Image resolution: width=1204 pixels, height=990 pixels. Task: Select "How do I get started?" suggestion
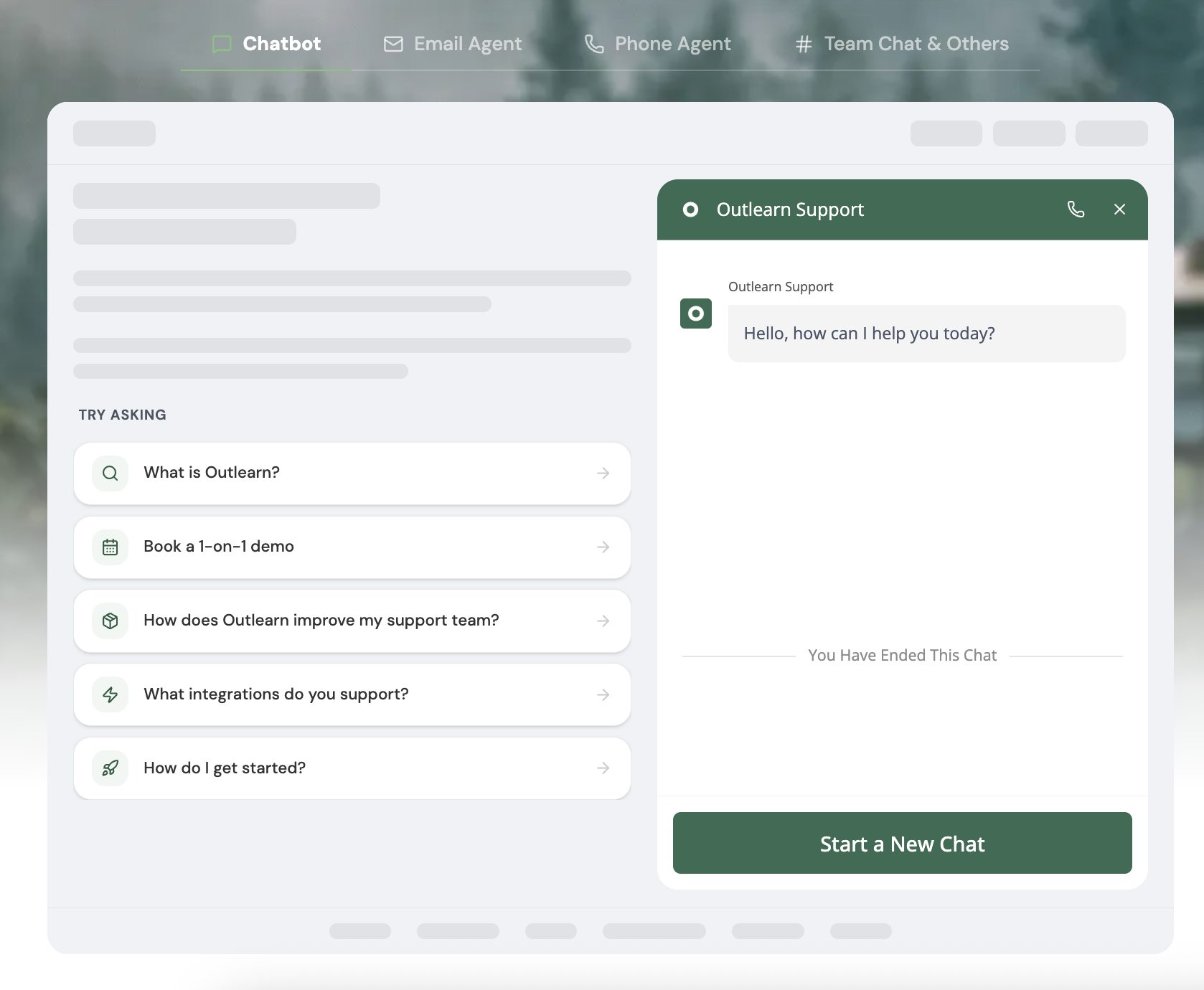pos(352,768)
